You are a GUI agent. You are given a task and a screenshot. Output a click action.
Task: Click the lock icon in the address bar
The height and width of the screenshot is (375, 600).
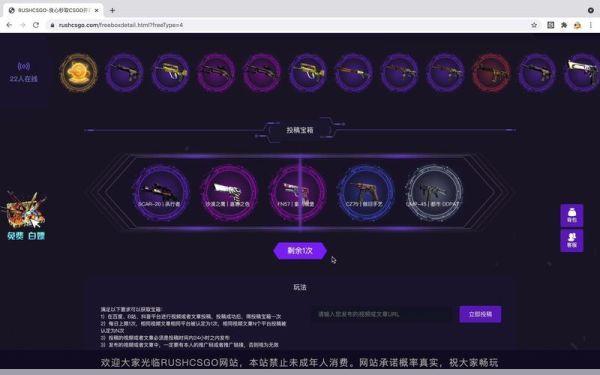pyautogui.click(x=52, y=25)
